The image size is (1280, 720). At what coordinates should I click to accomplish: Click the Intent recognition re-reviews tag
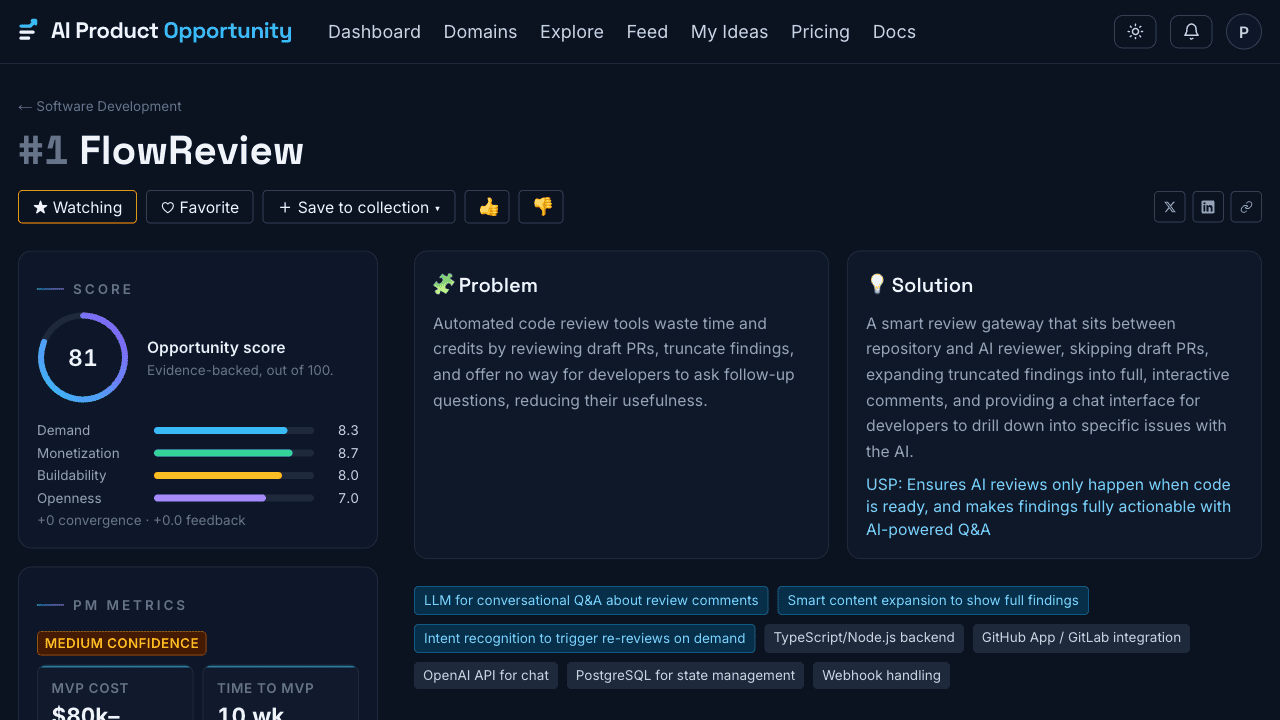coord(585,638)
